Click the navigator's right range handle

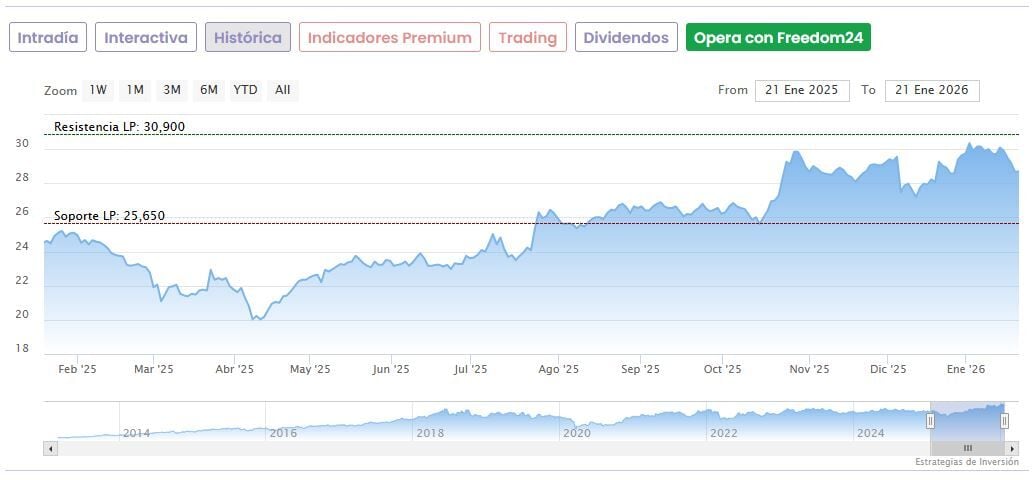(x=1005, y=421)
